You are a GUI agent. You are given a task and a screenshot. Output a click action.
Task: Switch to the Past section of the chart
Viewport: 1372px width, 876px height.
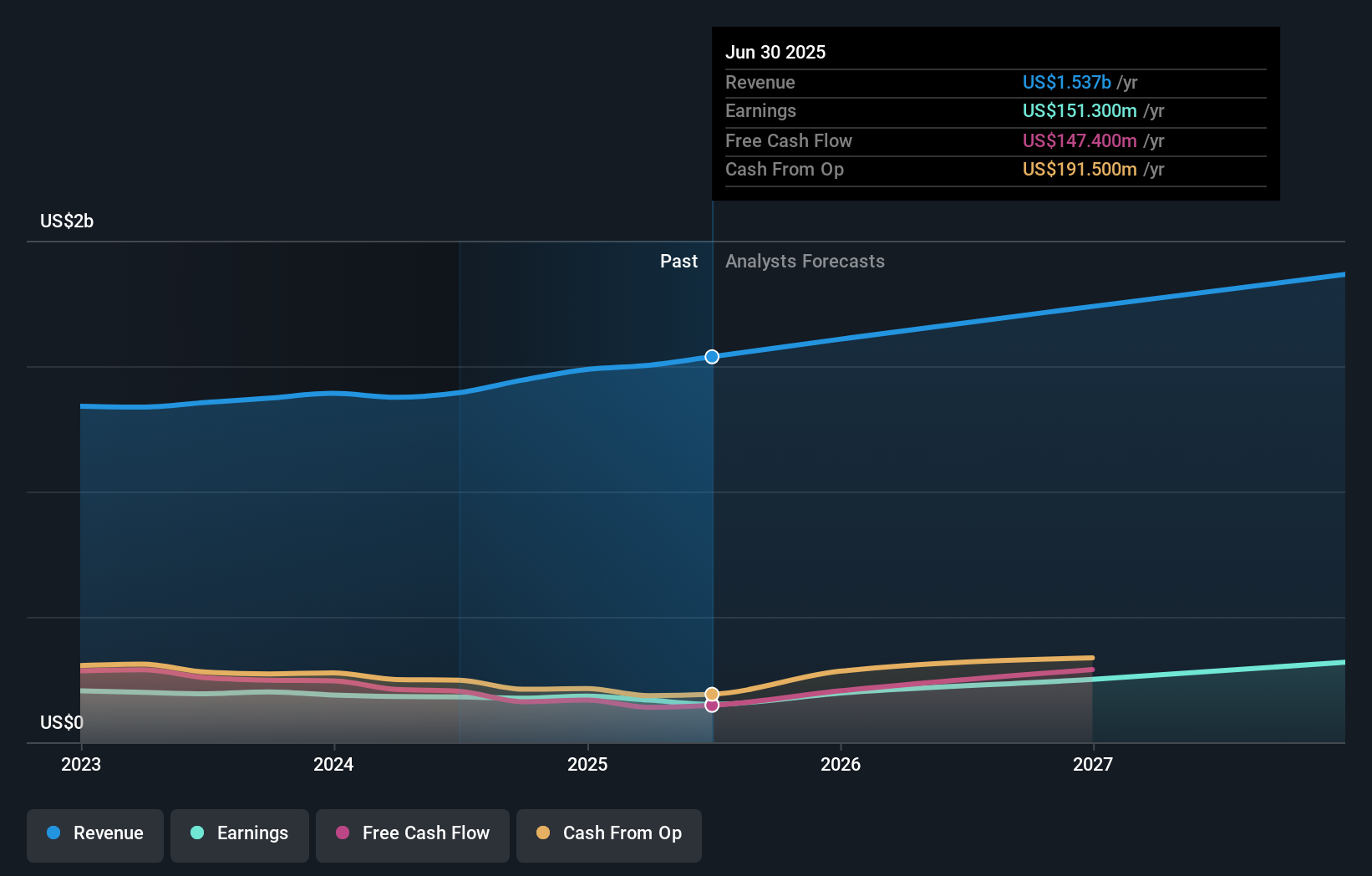coord(678,262)
